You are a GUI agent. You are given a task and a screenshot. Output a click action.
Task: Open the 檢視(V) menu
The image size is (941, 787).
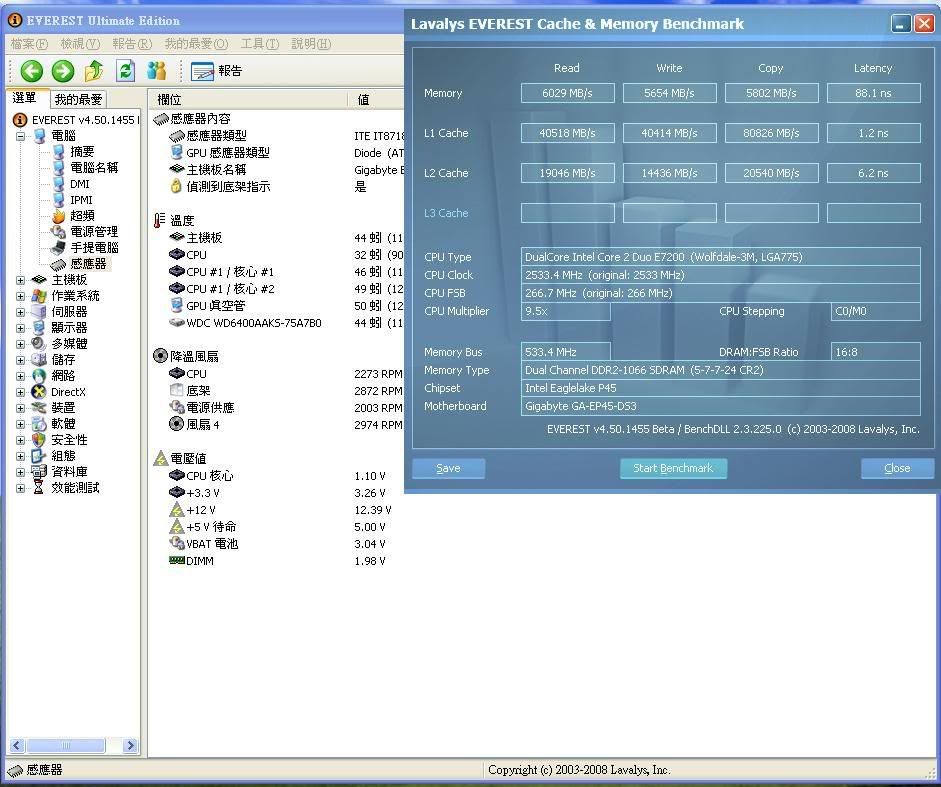coord(80,44)
